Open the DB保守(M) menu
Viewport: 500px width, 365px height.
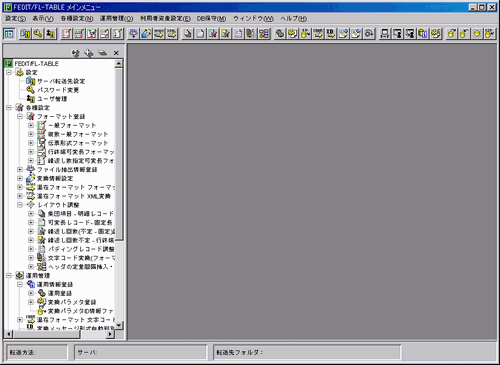[211, 19]
